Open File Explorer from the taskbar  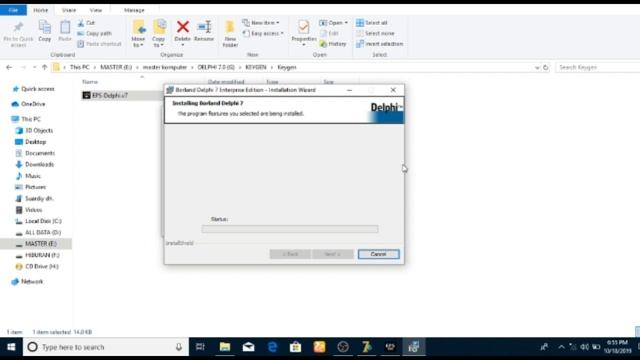pos(224,347)
